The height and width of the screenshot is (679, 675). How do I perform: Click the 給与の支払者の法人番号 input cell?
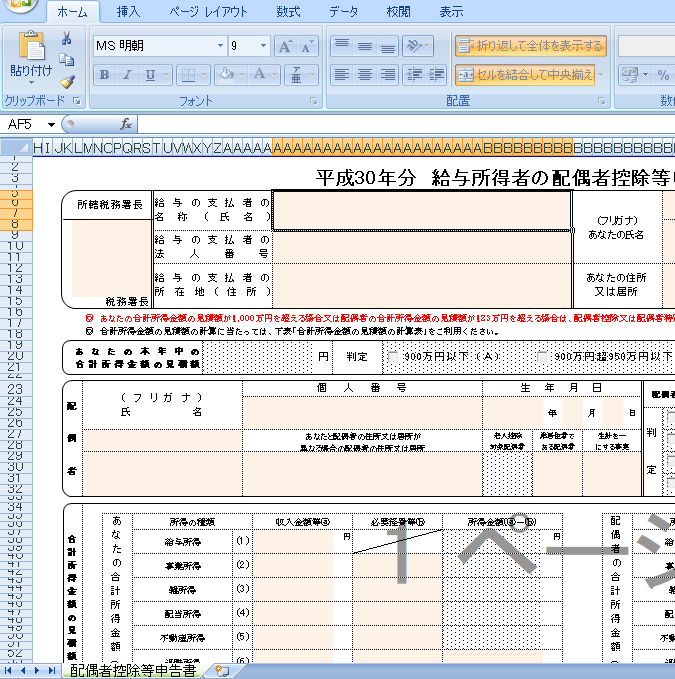click(422, 247)
